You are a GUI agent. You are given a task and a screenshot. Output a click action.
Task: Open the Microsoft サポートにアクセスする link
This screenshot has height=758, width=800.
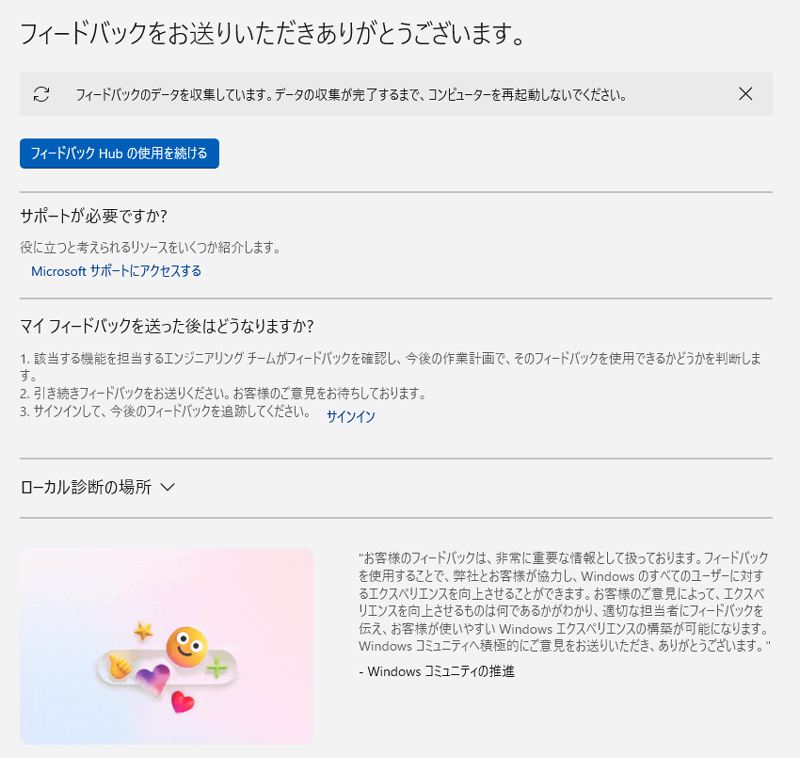(x=116, y=271)
